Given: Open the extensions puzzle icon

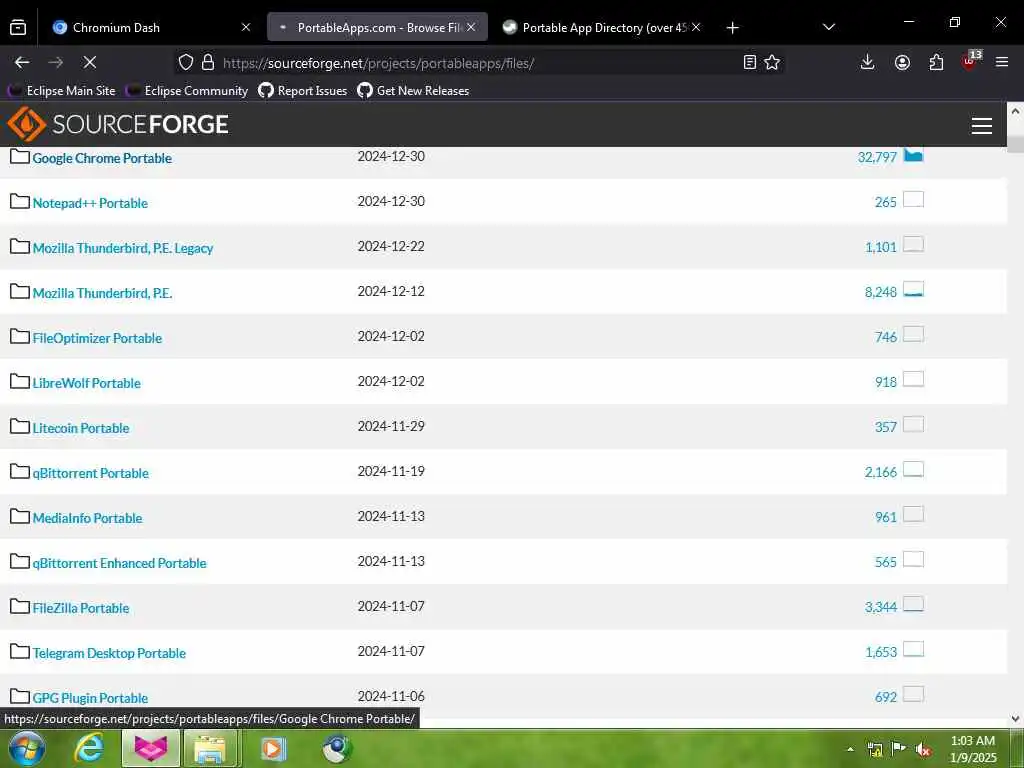Looking at the screenshot, I should pyautogui.click(x=936, y=63).
